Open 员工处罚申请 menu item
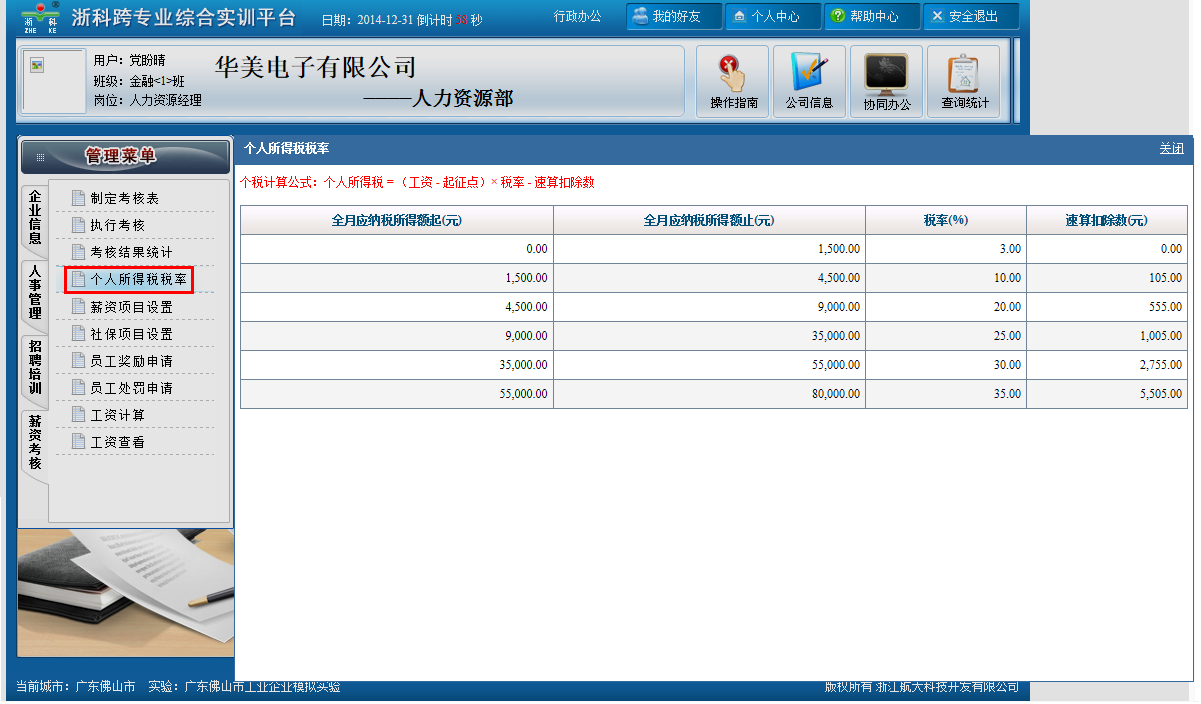This screenshot has width=1201, height=704. [131, 388]
